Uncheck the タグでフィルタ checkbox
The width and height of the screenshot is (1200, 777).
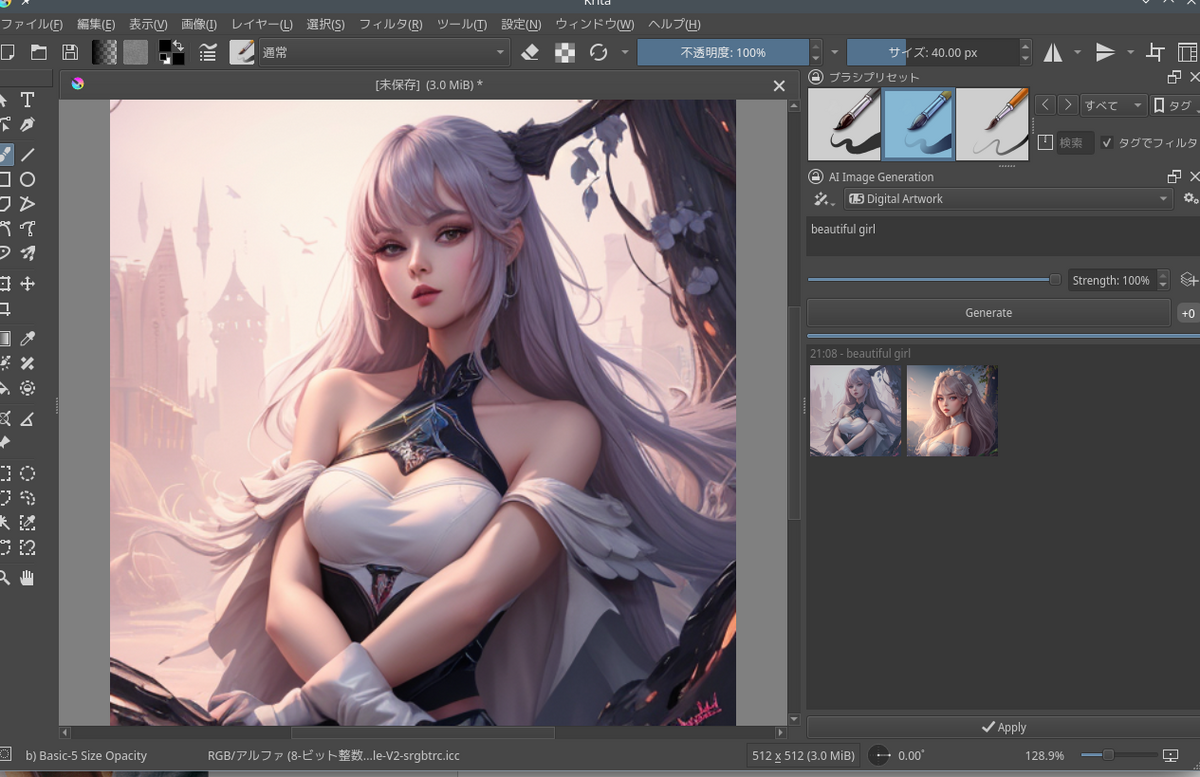coord(1106,143)
